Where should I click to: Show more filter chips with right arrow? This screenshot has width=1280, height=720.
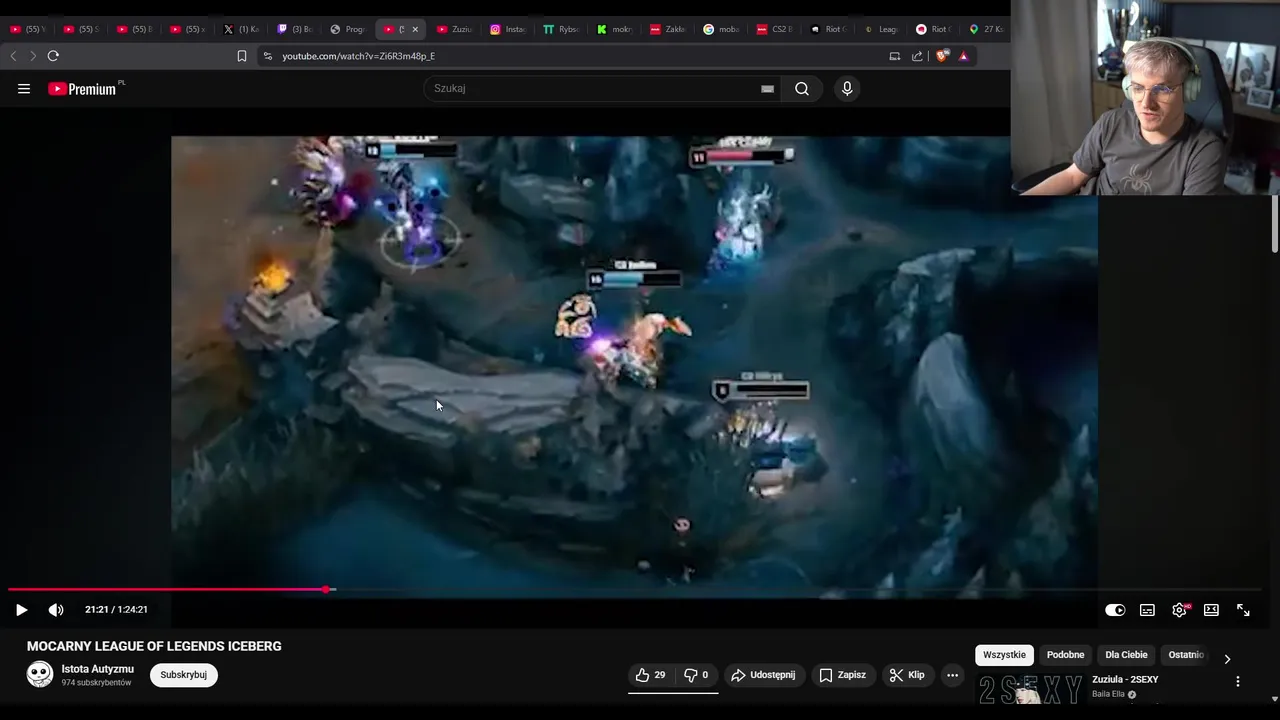click(x=1227, y=659)
